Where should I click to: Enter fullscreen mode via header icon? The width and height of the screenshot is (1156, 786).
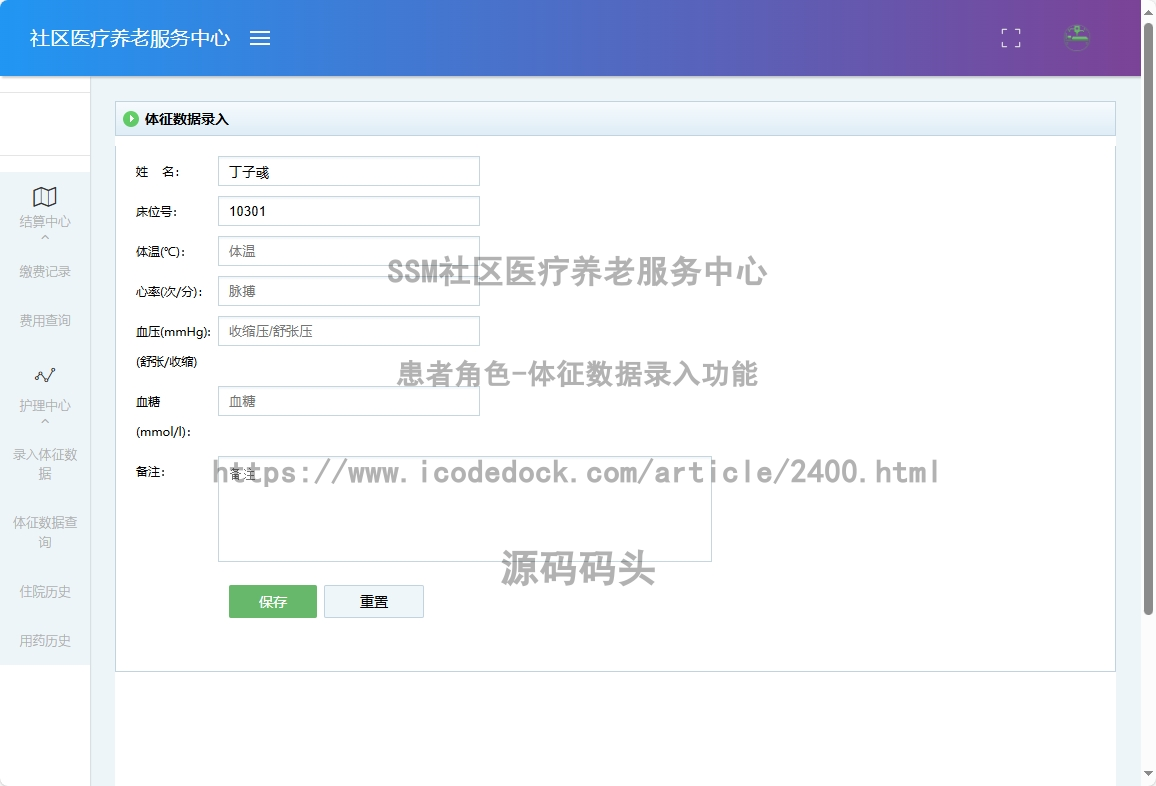(x=1011, y=38)
